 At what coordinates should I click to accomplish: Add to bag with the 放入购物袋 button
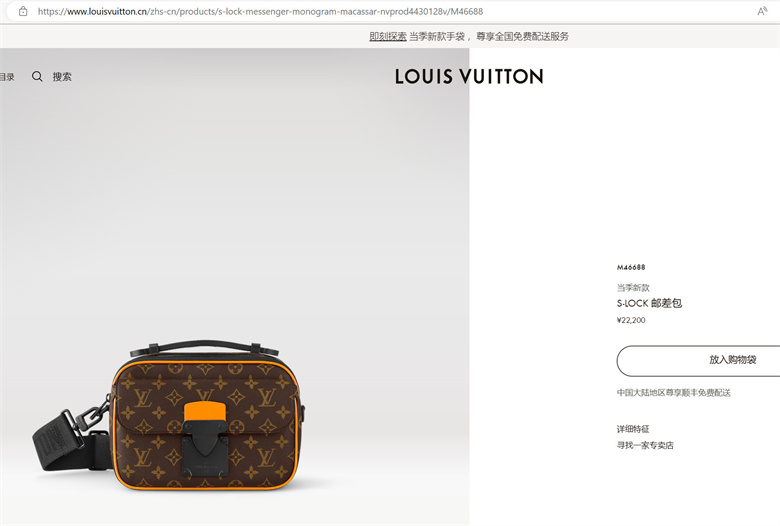[698, 360]
